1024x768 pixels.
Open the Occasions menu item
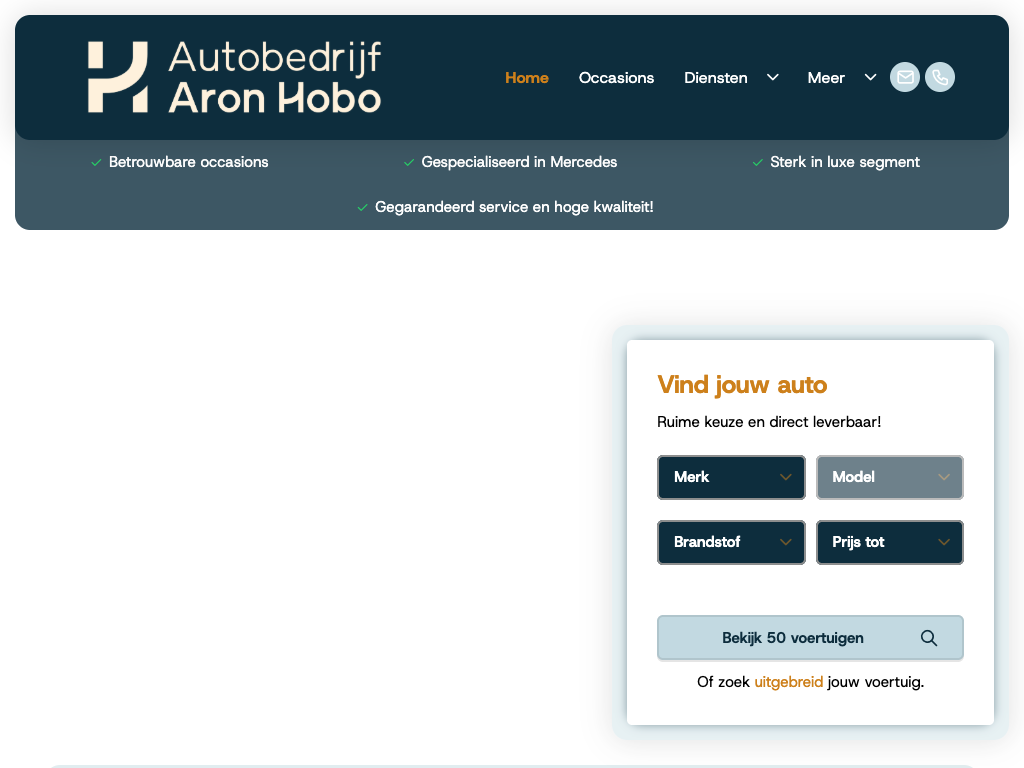click(616, 78)
